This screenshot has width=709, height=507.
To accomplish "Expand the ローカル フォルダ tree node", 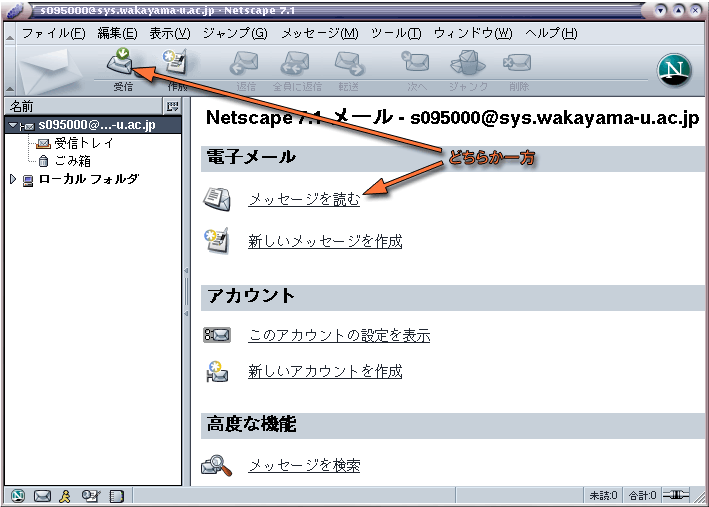I will point(13,180).
